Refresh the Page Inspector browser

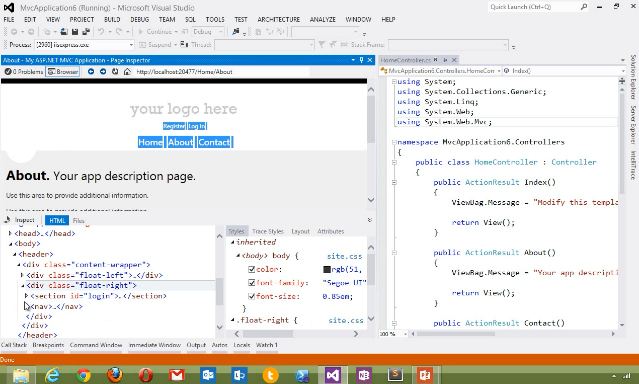[115, 71]
